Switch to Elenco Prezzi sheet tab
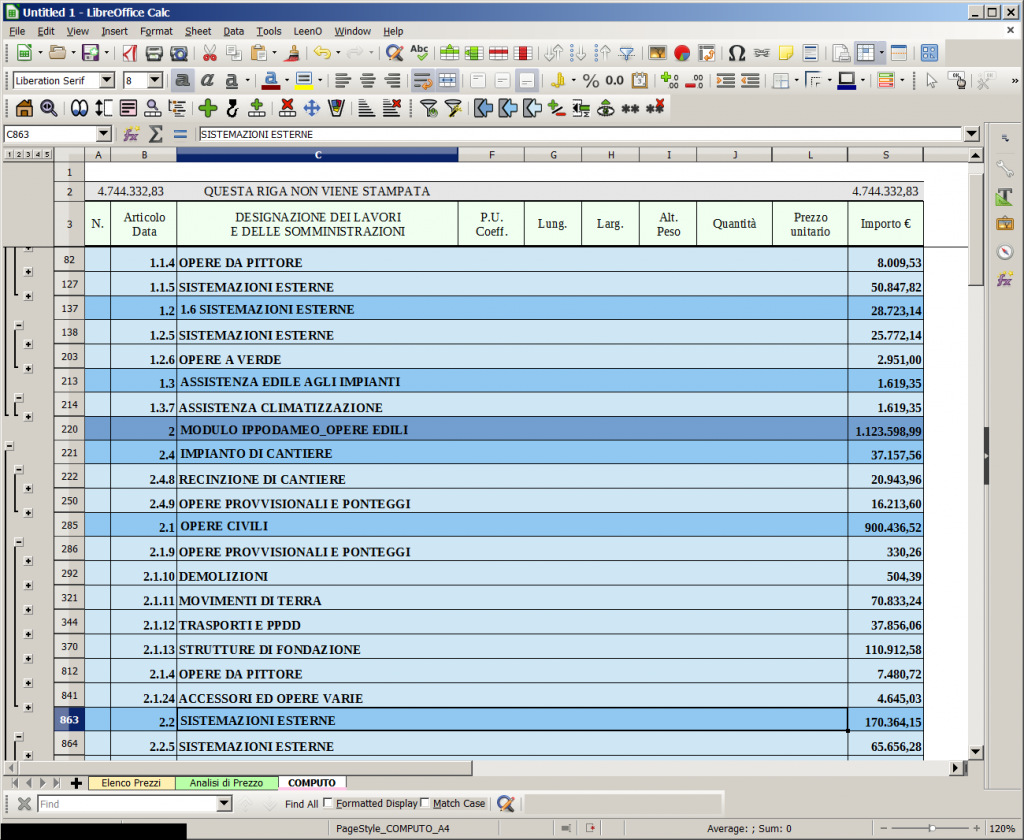This screenshot has height=840, width=1024. [131, 783]
